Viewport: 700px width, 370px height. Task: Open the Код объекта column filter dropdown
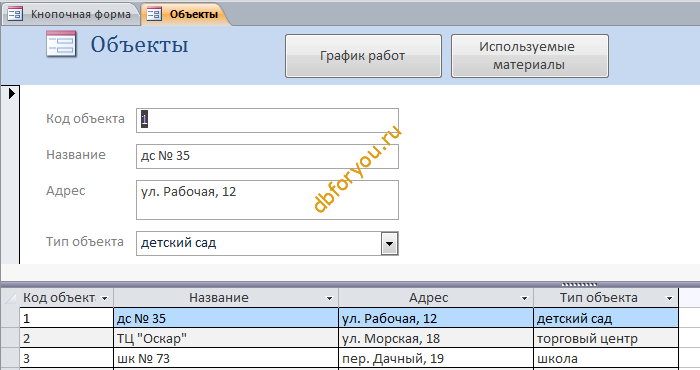[104, 298]
